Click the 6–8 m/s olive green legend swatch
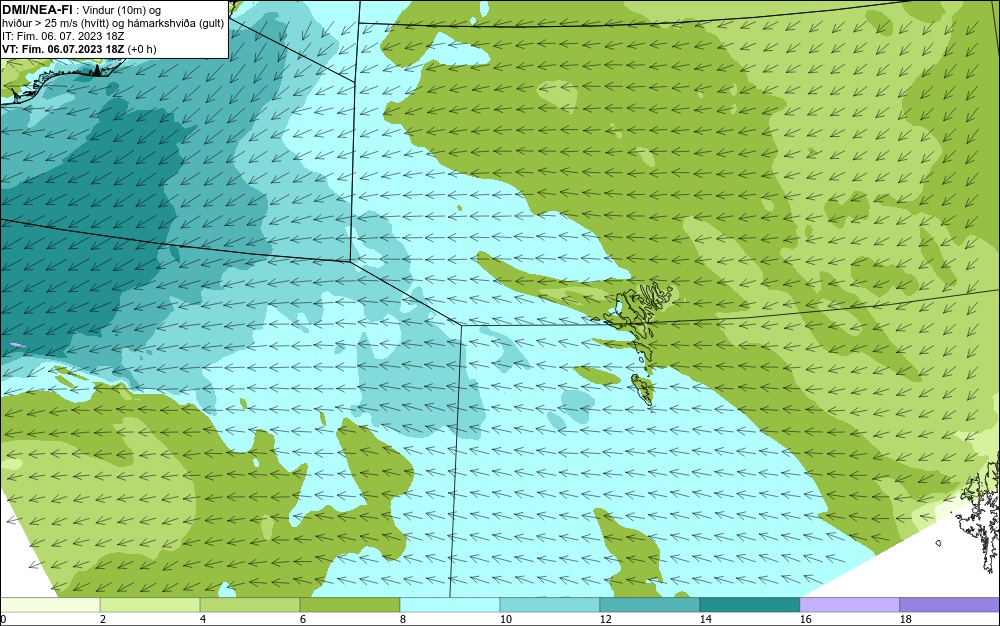This screenshot has width=1000, height=626. (x=349, y=605)
